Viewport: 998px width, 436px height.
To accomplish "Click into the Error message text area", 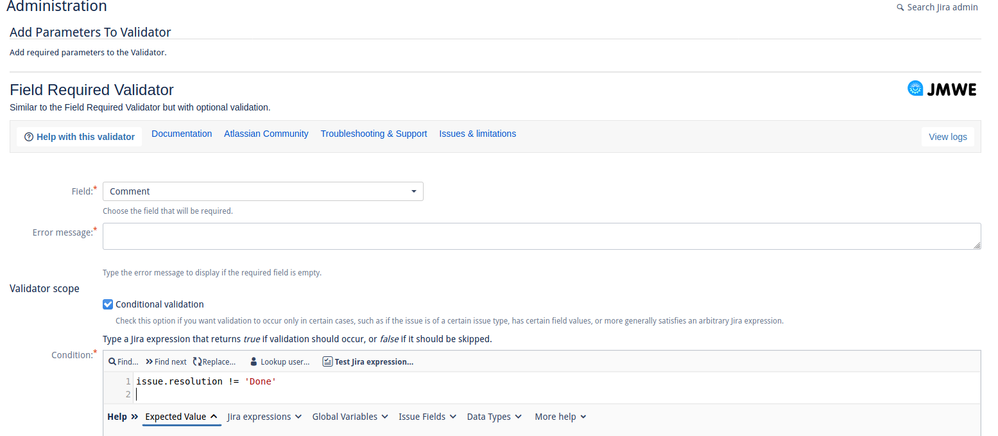I will 542,236.
